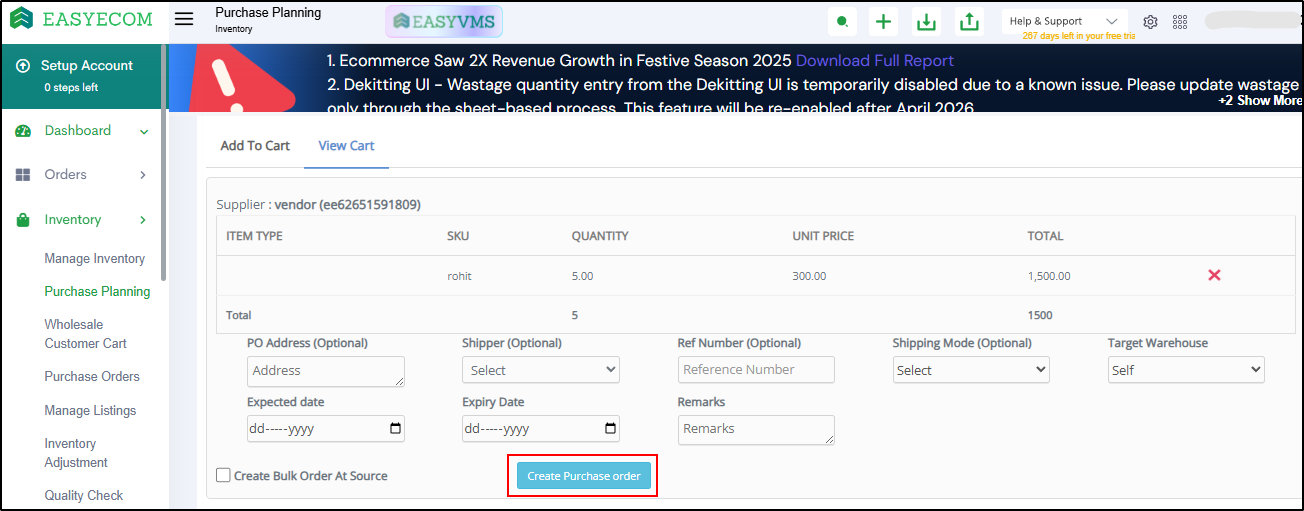The width and height of the screenshot is (1304, 511).
Task: Click the green plus add icon
Action: (883, 22)
